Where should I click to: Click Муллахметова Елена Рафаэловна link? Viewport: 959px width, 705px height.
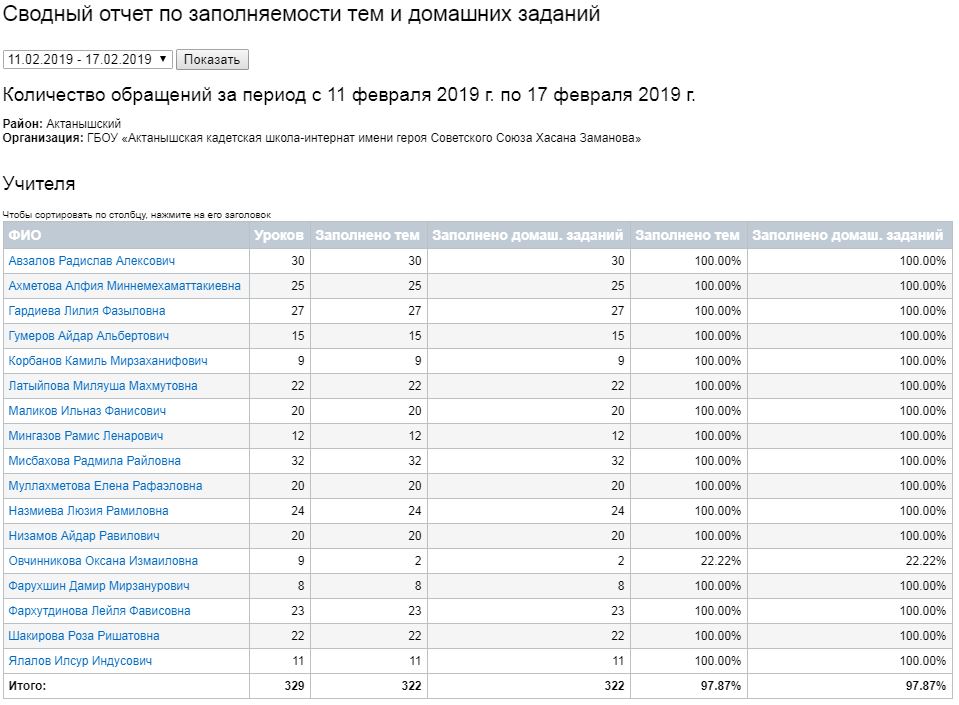105,486
